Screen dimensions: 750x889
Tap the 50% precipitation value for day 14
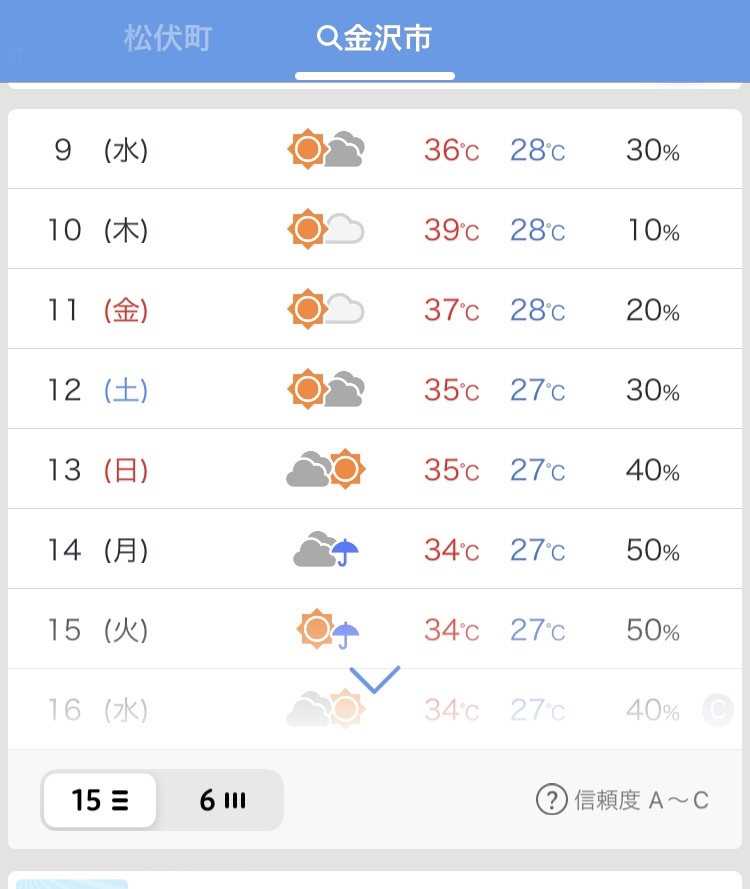(652, 550)
